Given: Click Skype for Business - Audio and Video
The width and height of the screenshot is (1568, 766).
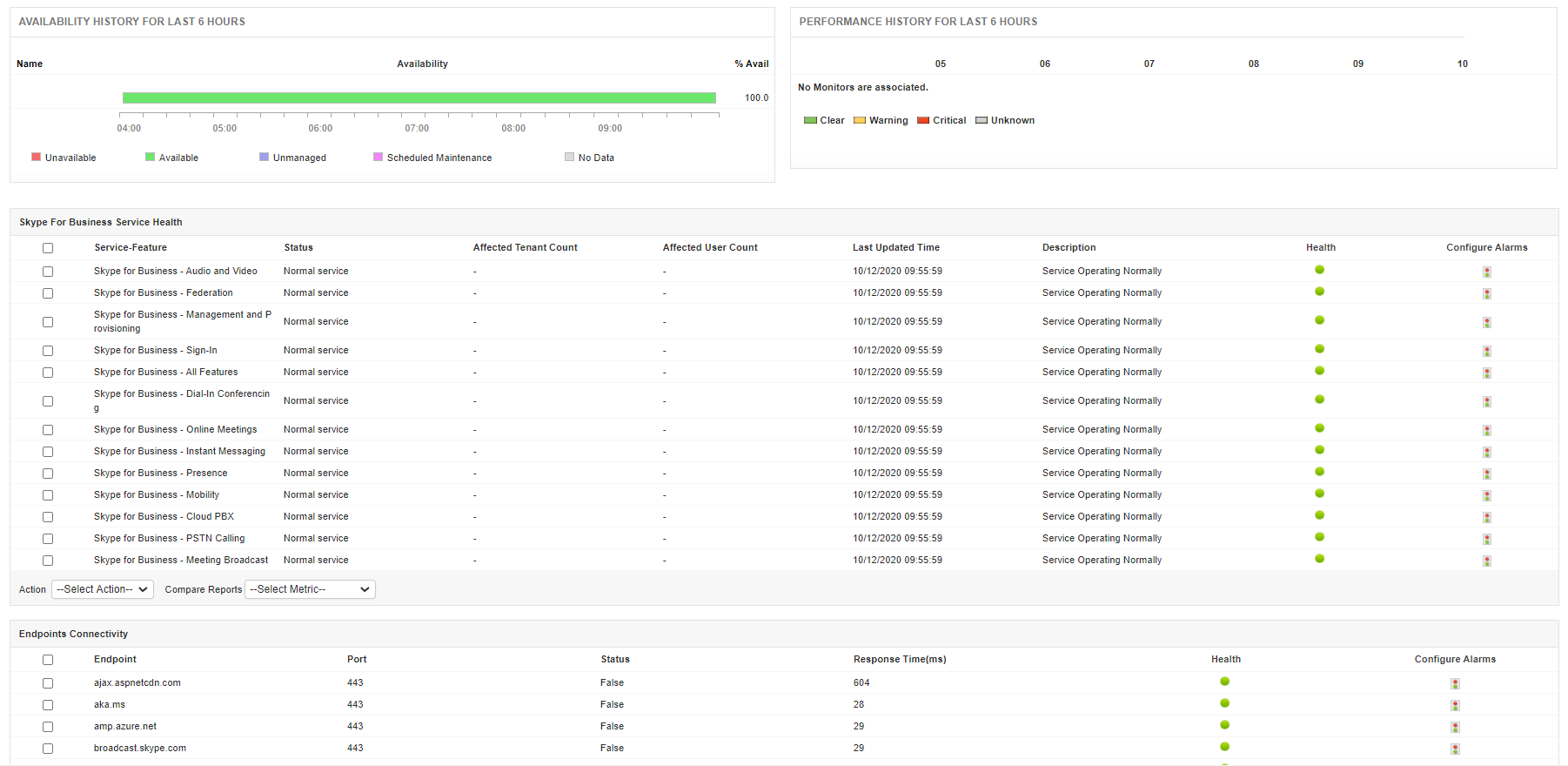Looking at the screenshot, I should click(176, 271).
